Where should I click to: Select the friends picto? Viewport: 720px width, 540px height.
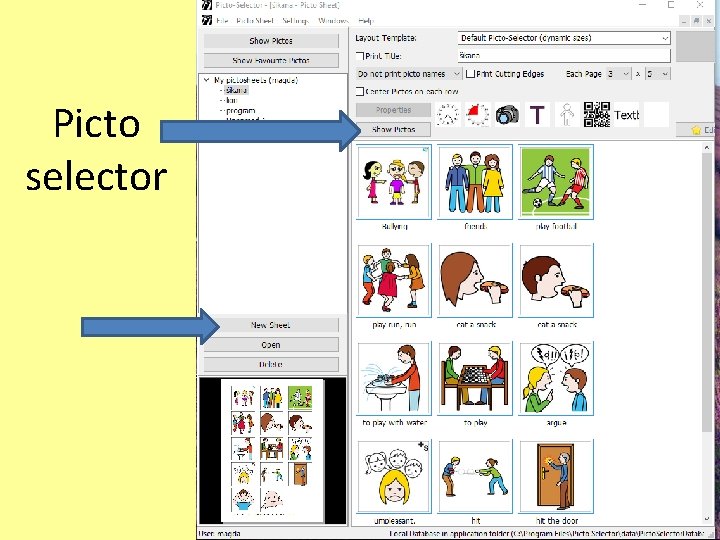475,182
